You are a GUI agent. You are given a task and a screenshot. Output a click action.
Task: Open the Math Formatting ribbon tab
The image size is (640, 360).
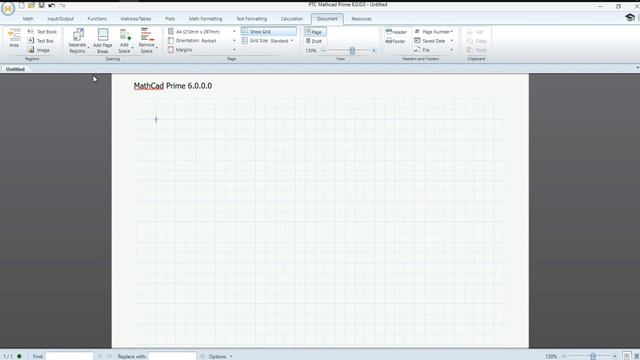[205, 19]
